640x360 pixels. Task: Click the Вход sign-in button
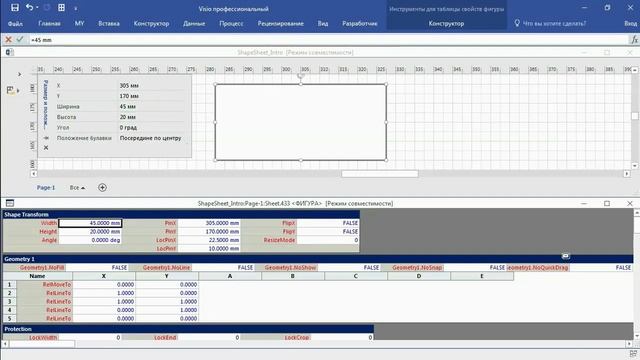[631, 24]
